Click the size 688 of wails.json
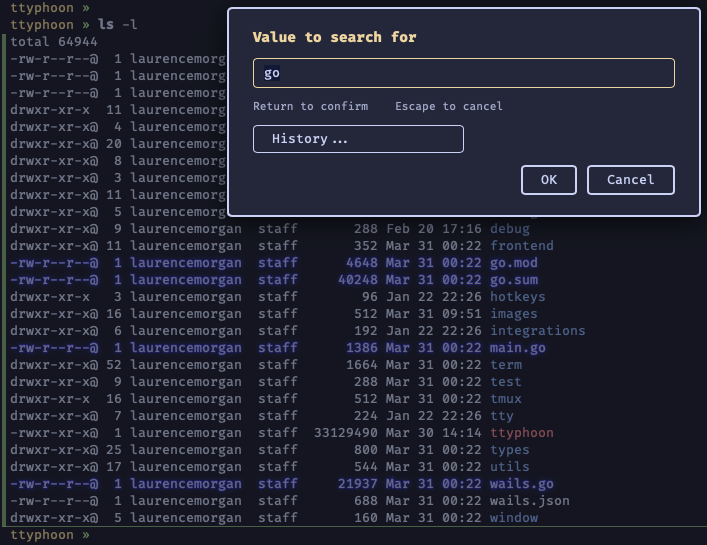This screenshot has width=707, height=545. point(366,501)
